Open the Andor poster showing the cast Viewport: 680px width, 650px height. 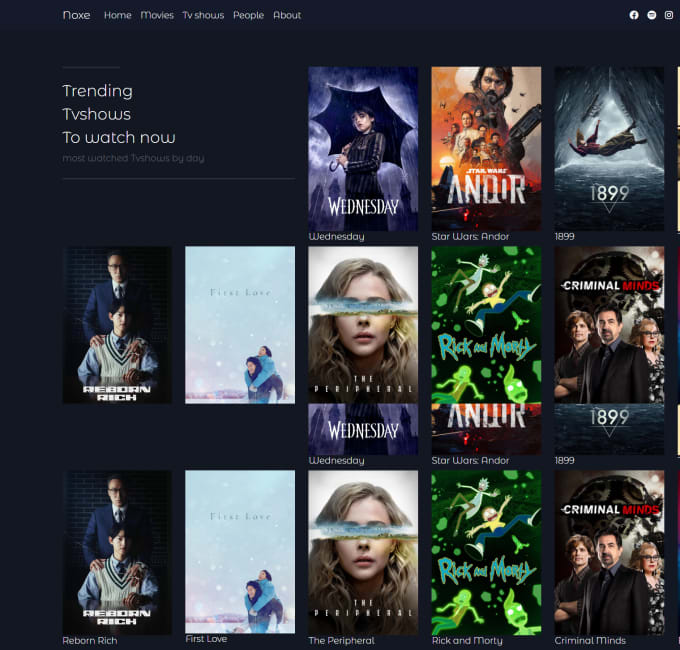[486, 149]
